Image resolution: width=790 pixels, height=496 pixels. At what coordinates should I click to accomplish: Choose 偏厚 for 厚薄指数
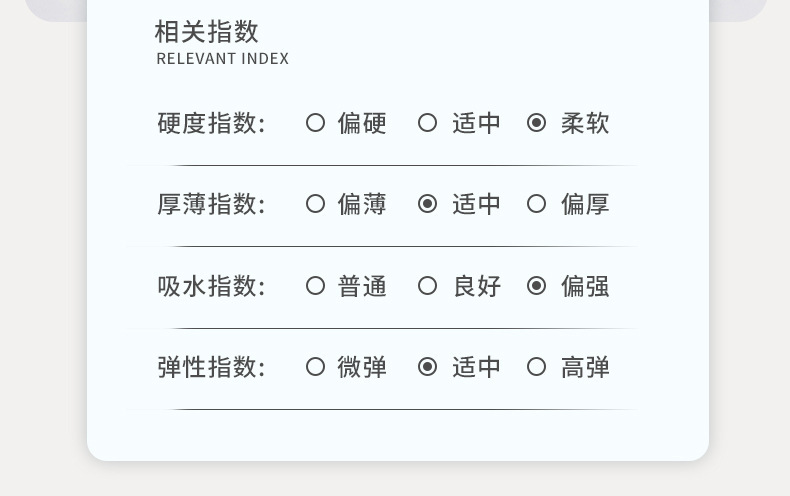point(537,204)
